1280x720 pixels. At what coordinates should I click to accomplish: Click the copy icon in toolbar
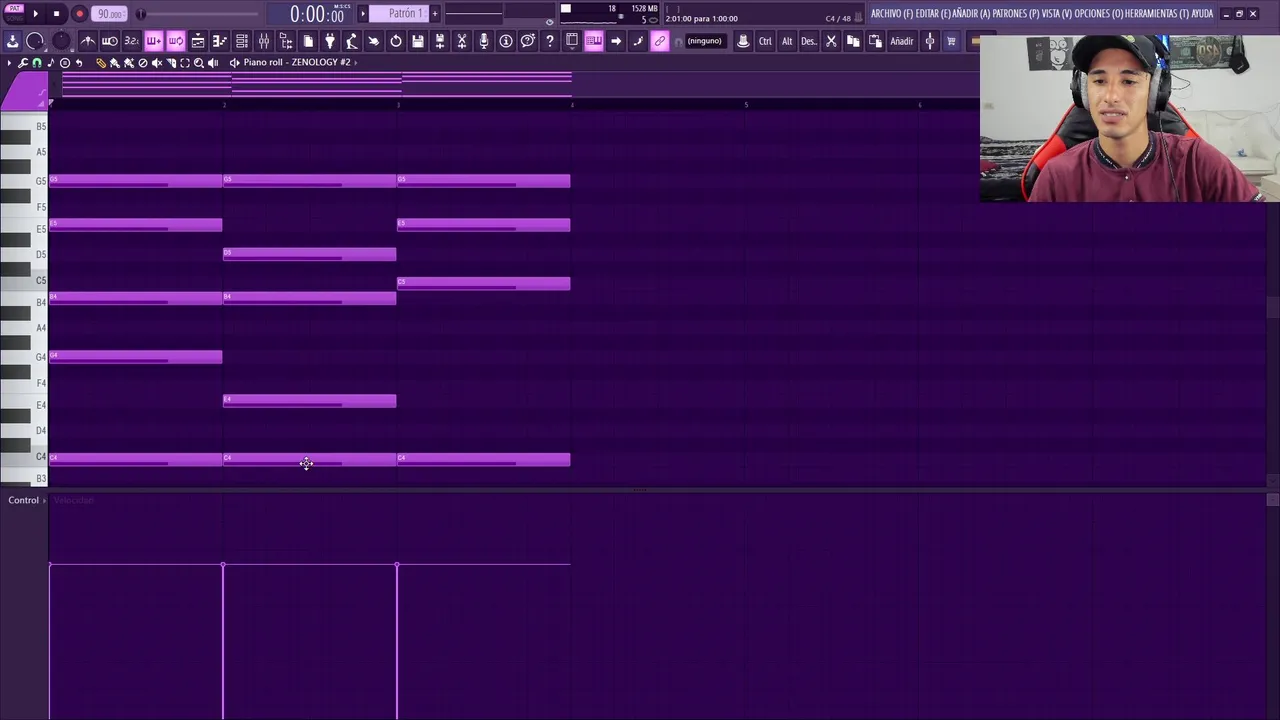pos(853,41)
